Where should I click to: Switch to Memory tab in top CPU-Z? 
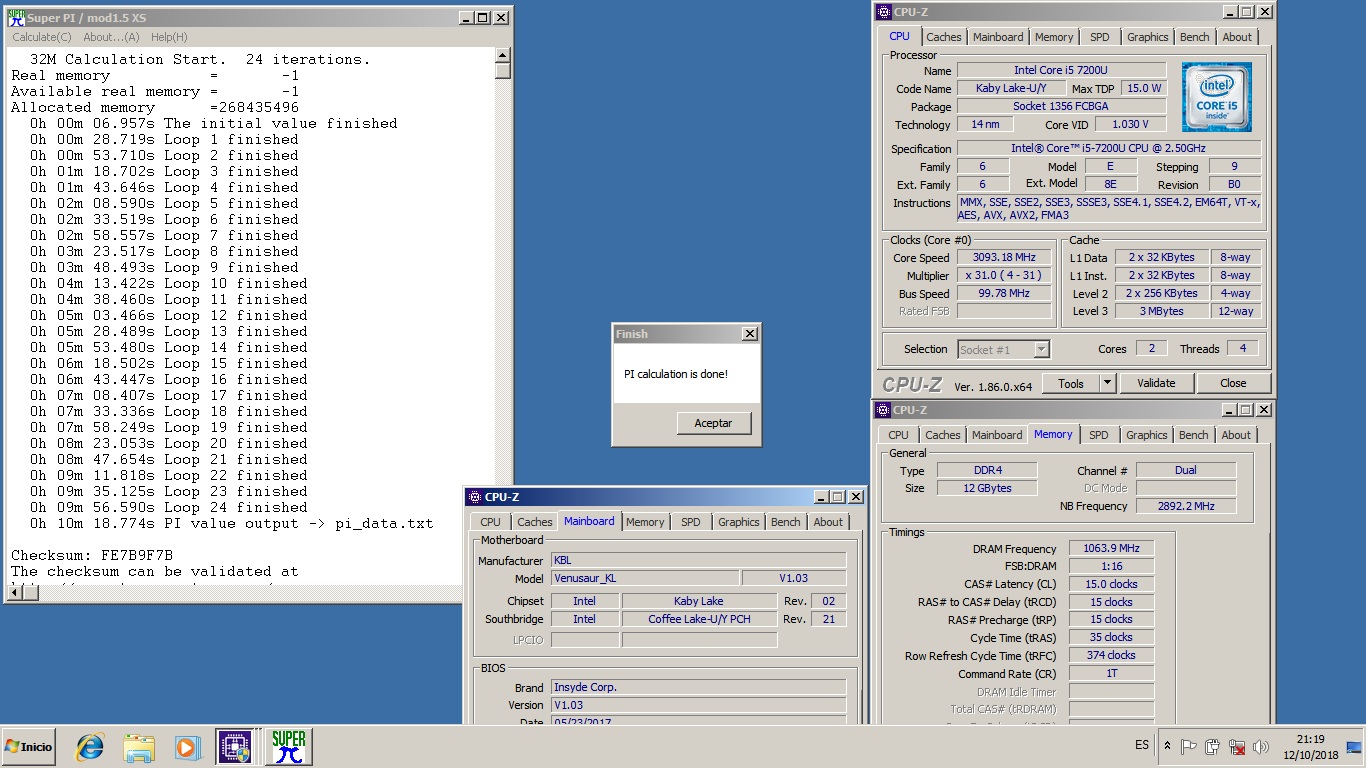[1054, 37]
